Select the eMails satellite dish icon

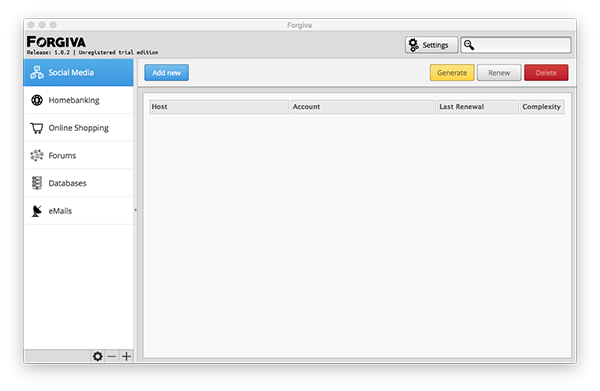click(37, 211)
